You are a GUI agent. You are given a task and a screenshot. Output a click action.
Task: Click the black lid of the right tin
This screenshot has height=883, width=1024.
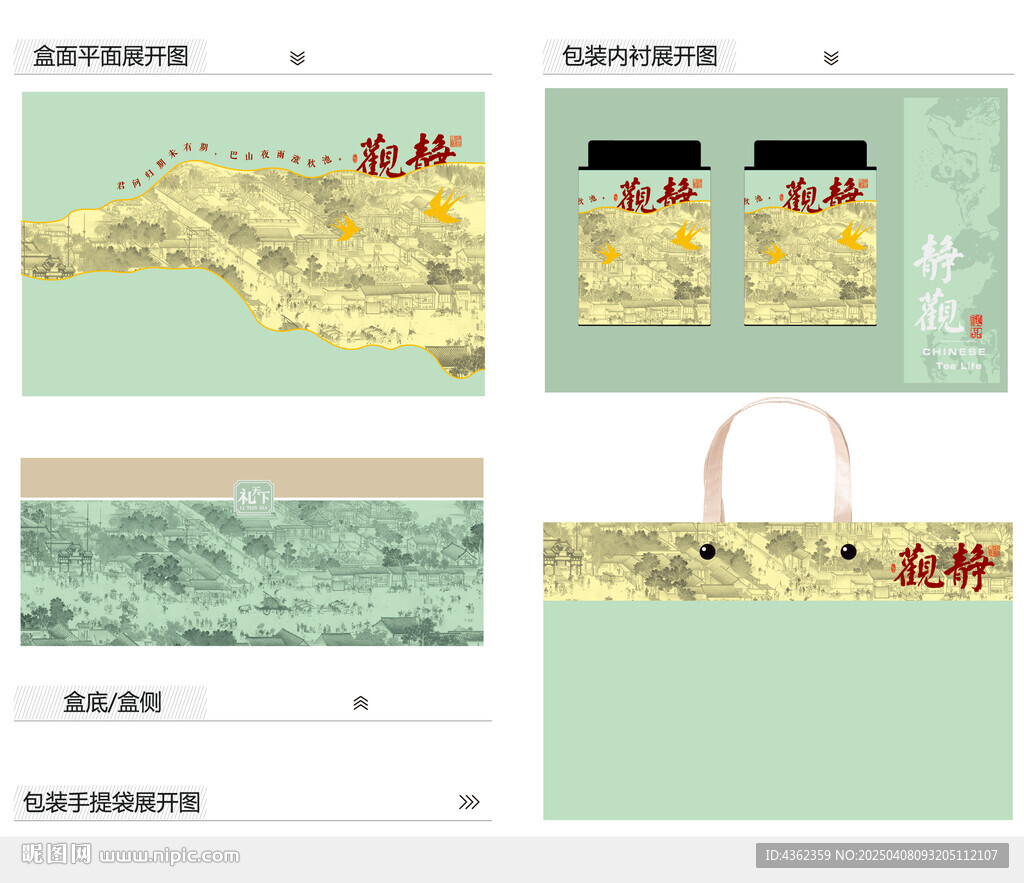tap(810, 154)
